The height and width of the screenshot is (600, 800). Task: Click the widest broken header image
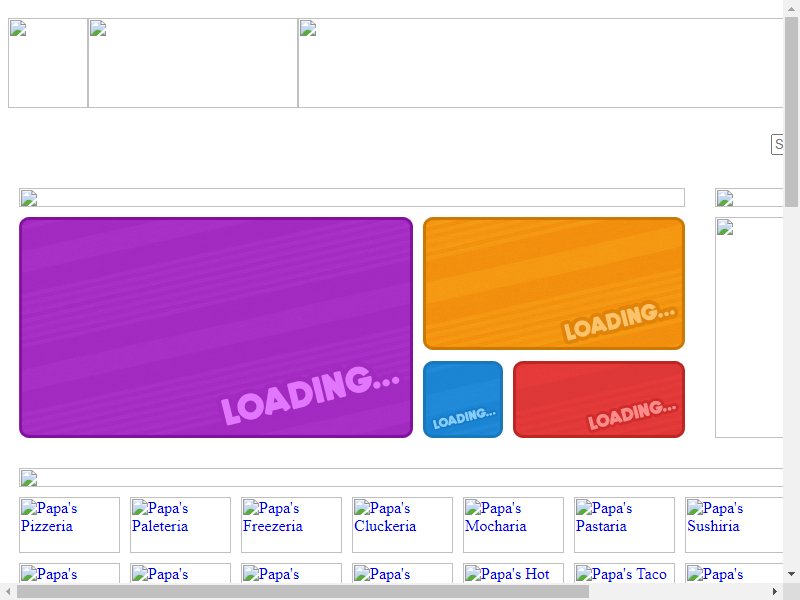coord(540,63)
